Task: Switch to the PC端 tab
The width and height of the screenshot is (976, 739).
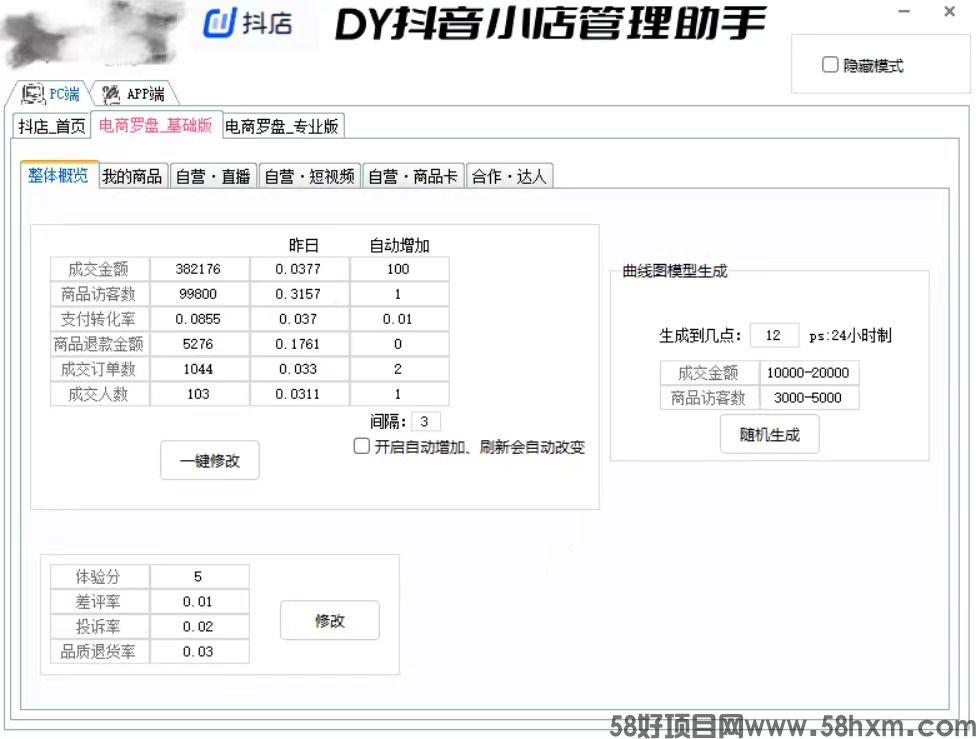Action: coord(51,94)
